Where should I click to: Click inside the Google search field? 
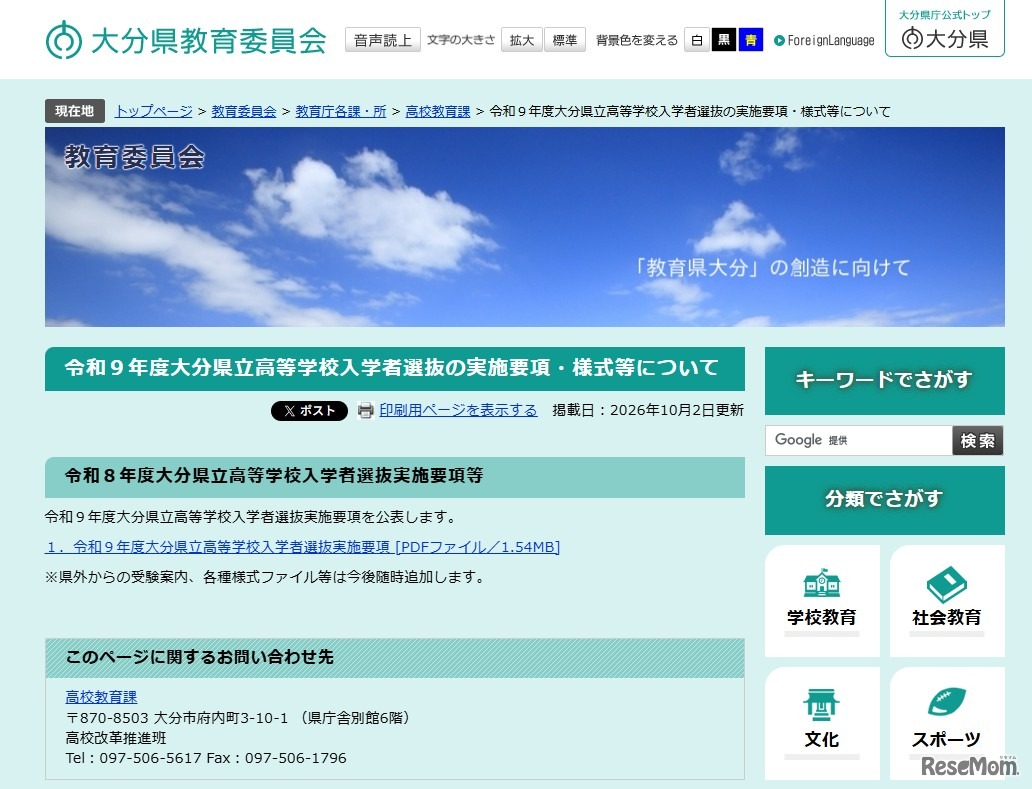click(x=858, y=440)
